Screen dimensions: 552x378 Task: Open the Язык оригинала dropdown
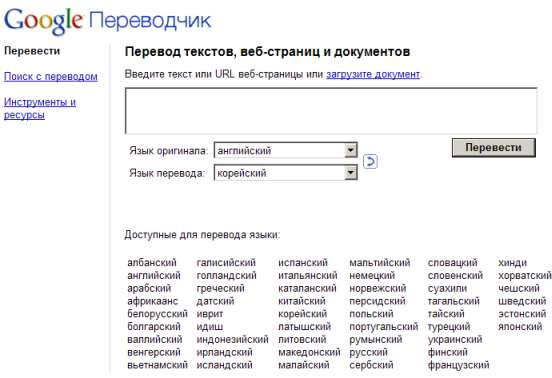(x=286, y=150)
